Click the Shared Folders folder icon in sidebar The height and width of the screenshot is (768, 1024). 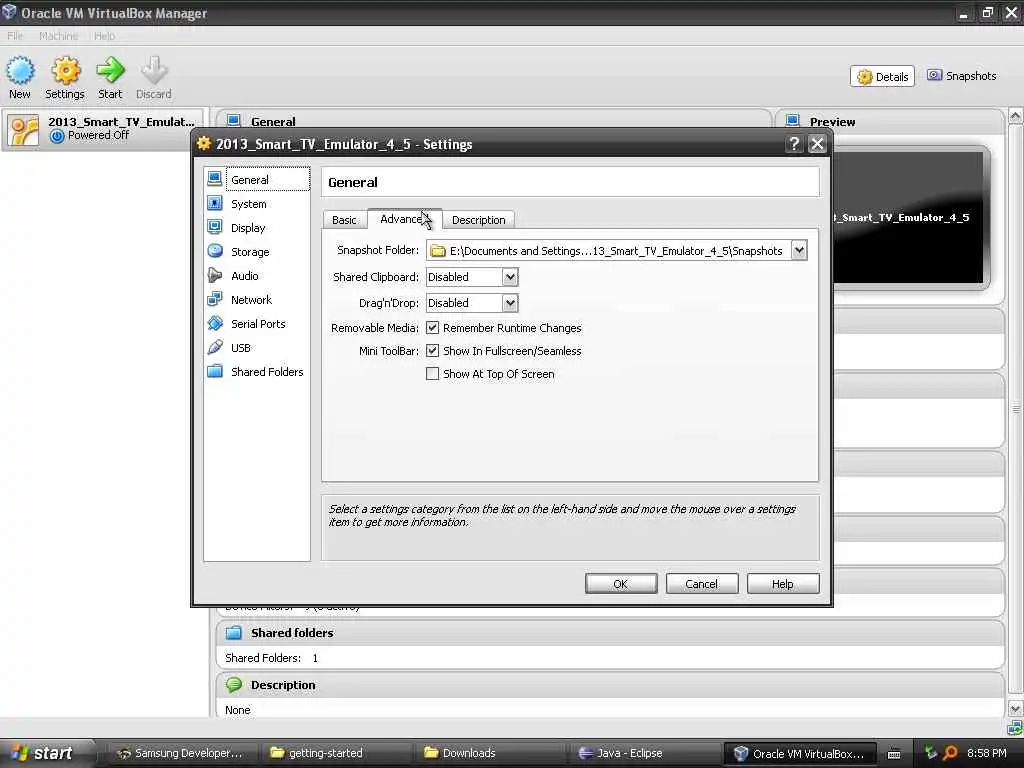pyautogui.click(x=215, y=372)
